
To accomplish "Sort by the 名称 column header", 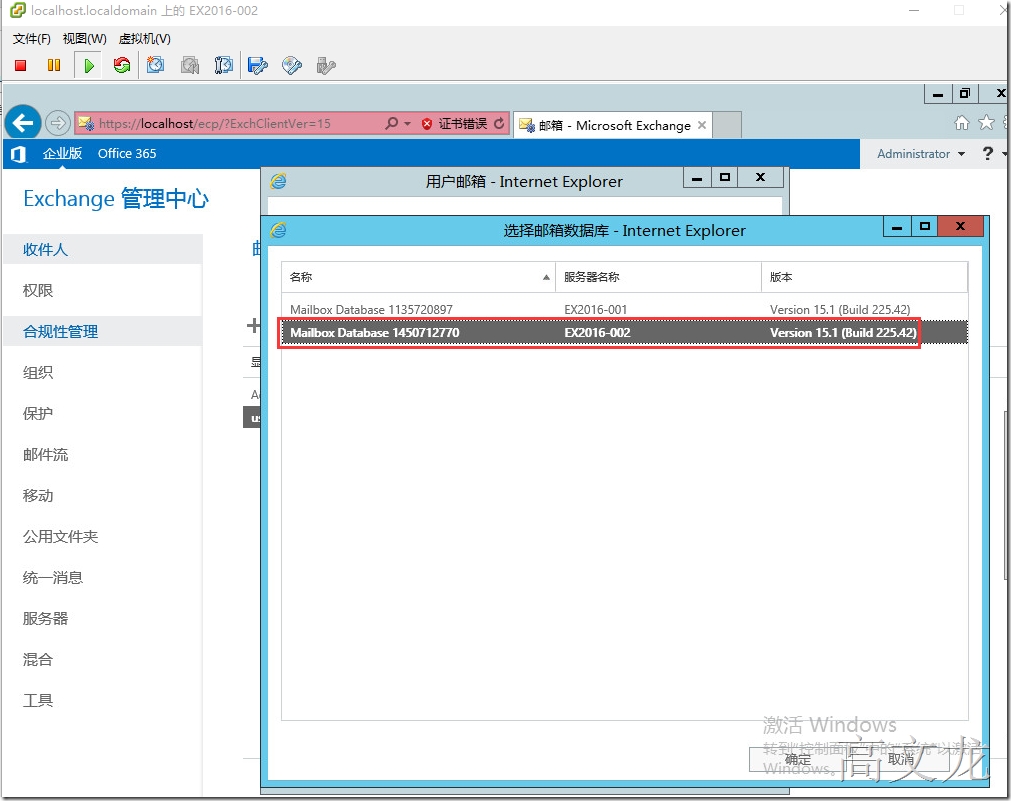I will (x=418, y=277).
